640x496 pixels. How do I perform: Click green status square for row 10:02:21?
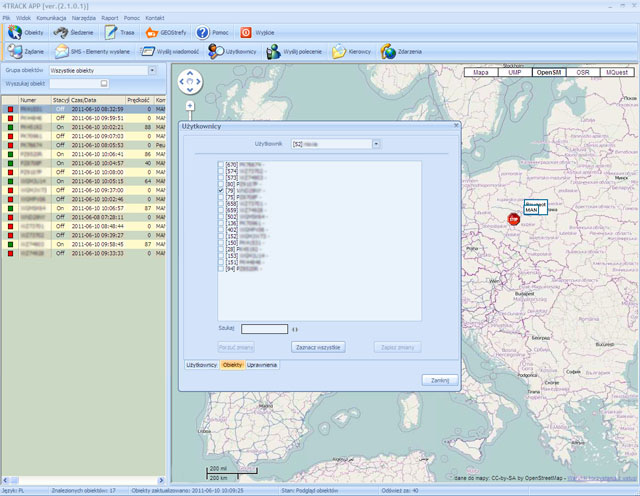pos(11,127)
